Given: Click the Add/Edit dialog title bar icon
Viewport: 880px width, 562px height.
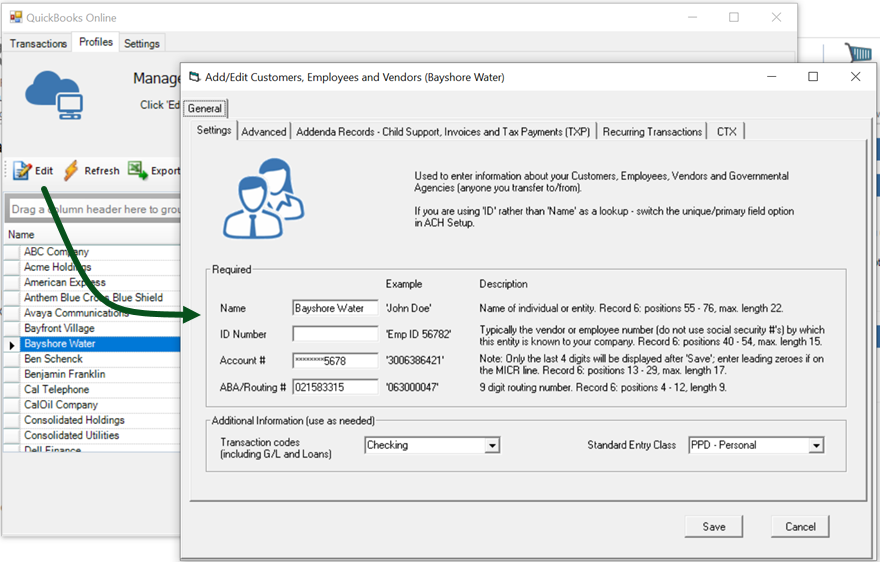Looking at the screenshot, I should point(194,76).
